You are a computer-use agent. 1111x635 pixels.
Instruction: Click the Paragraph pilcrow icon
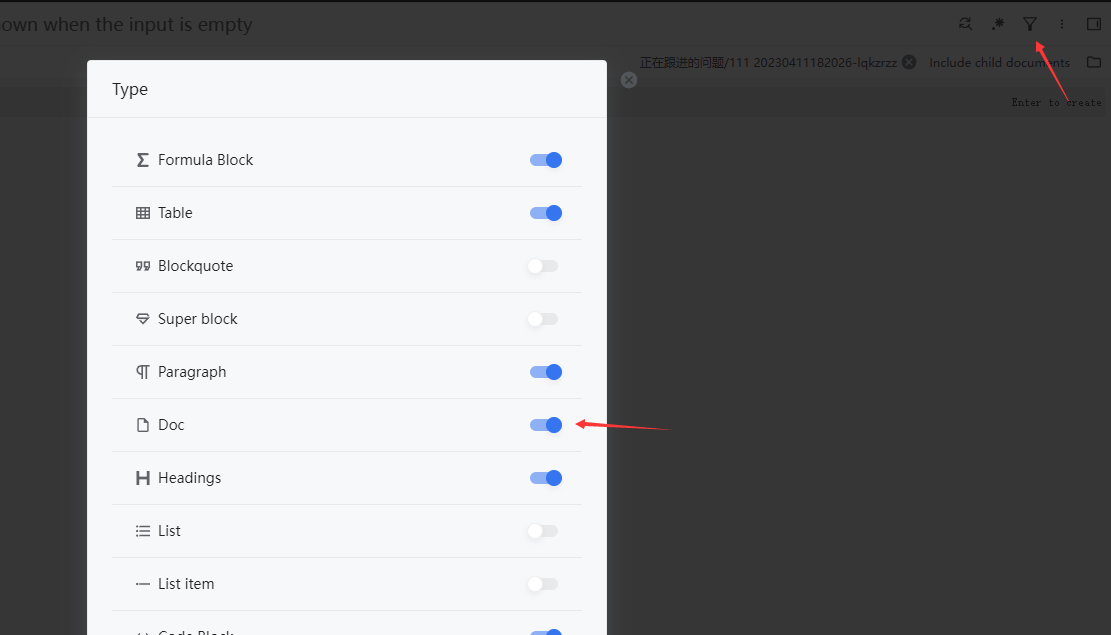click(141, 371)
